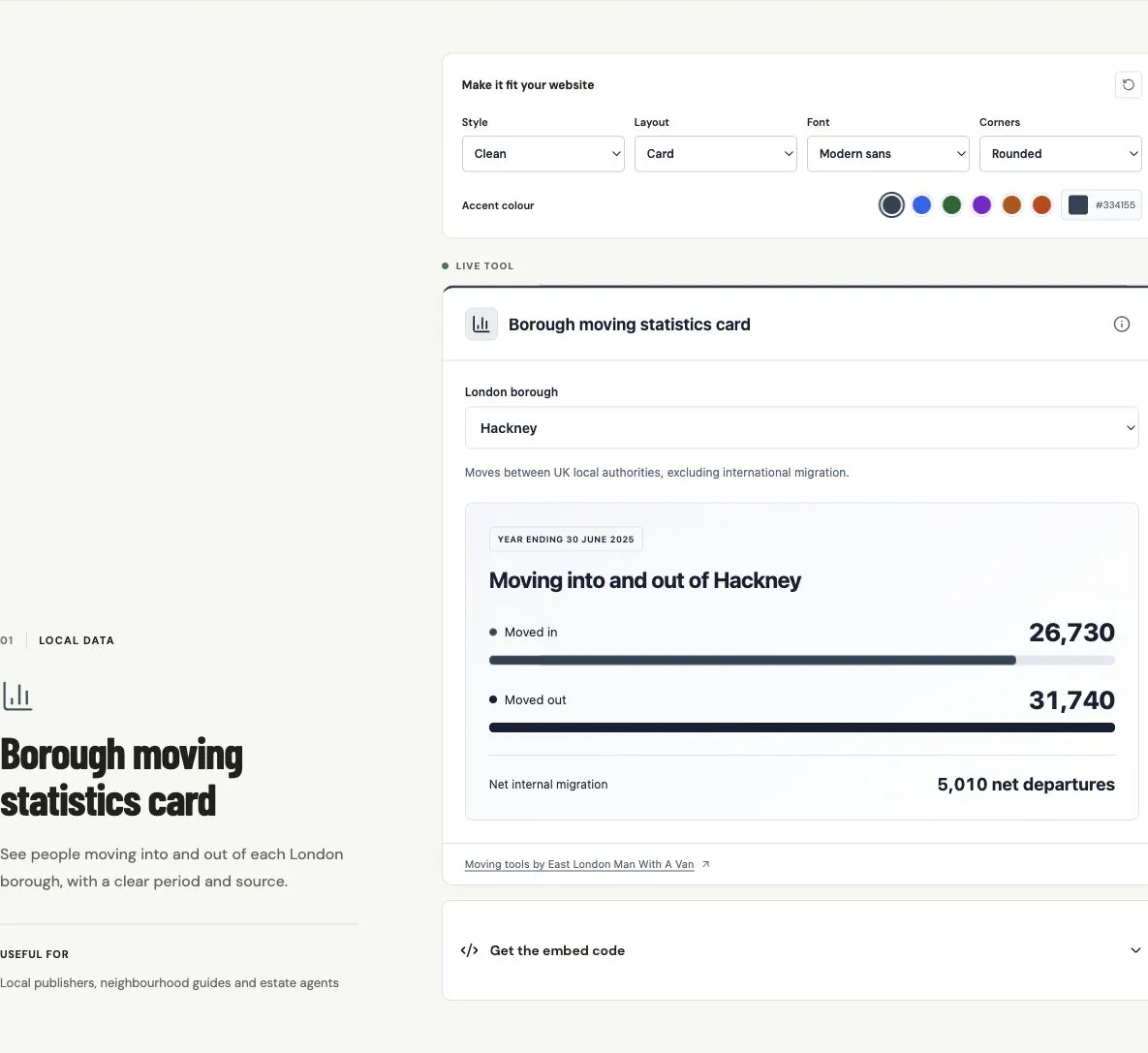Viewport: 1148px width, 1053px height.
Task: Click the 'LIVE TOOL' label
Action: point(484,265)
